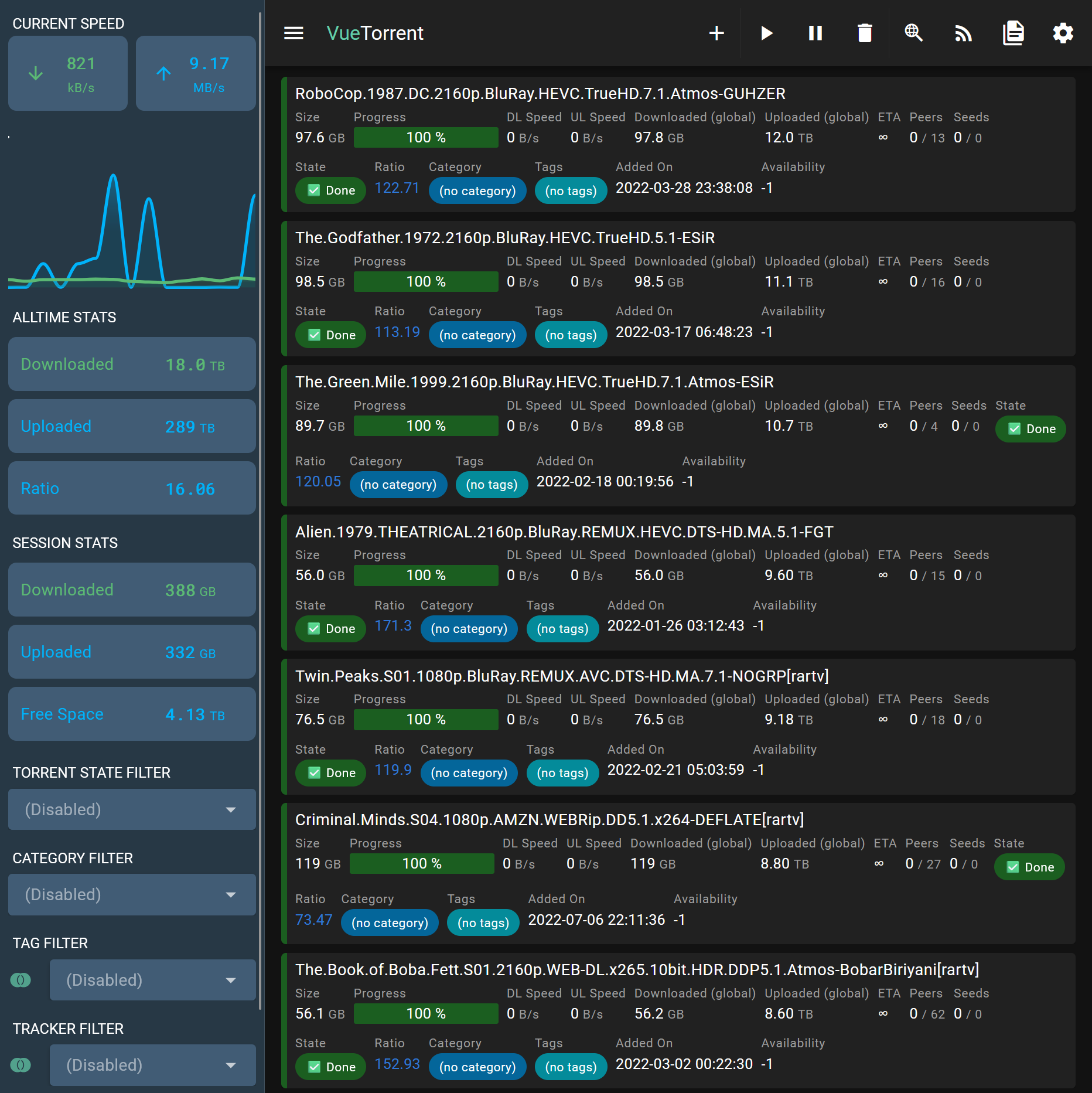Pause torrents with the pause icon
1092x1093 pixels.
815,33
